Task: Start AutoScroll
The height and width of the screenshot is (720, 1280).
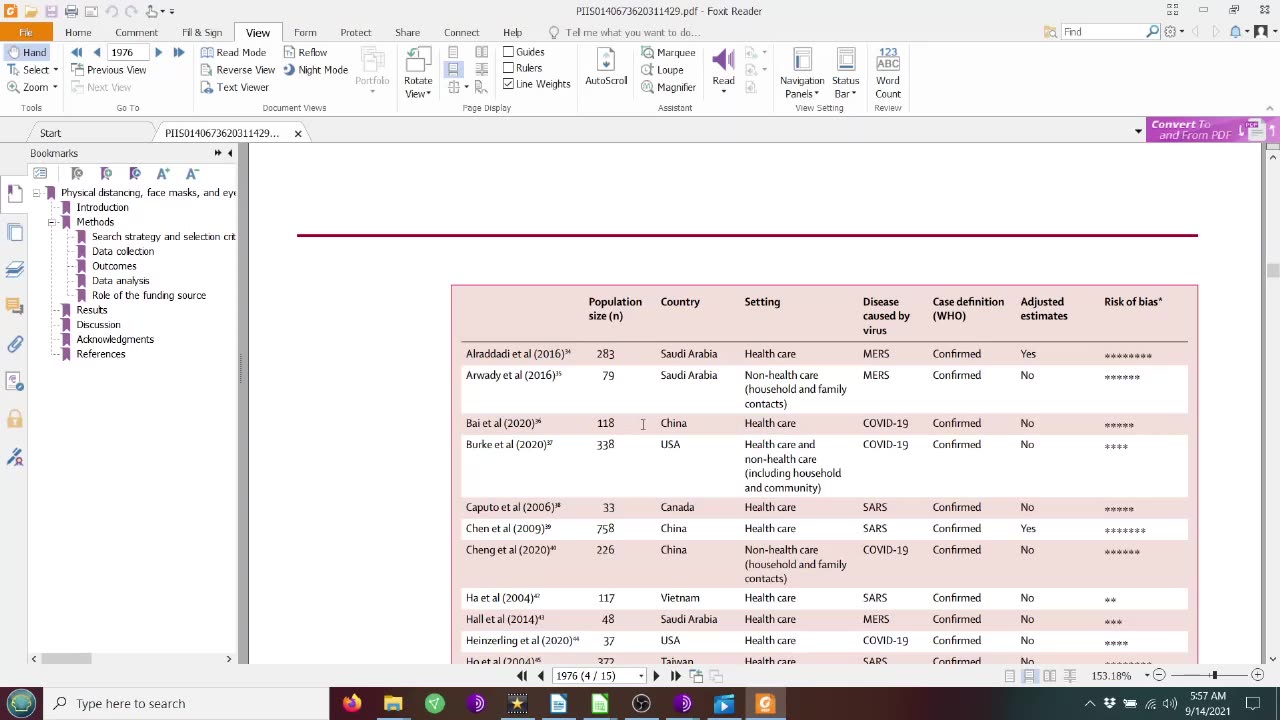Action: click(x=606, y=67)
